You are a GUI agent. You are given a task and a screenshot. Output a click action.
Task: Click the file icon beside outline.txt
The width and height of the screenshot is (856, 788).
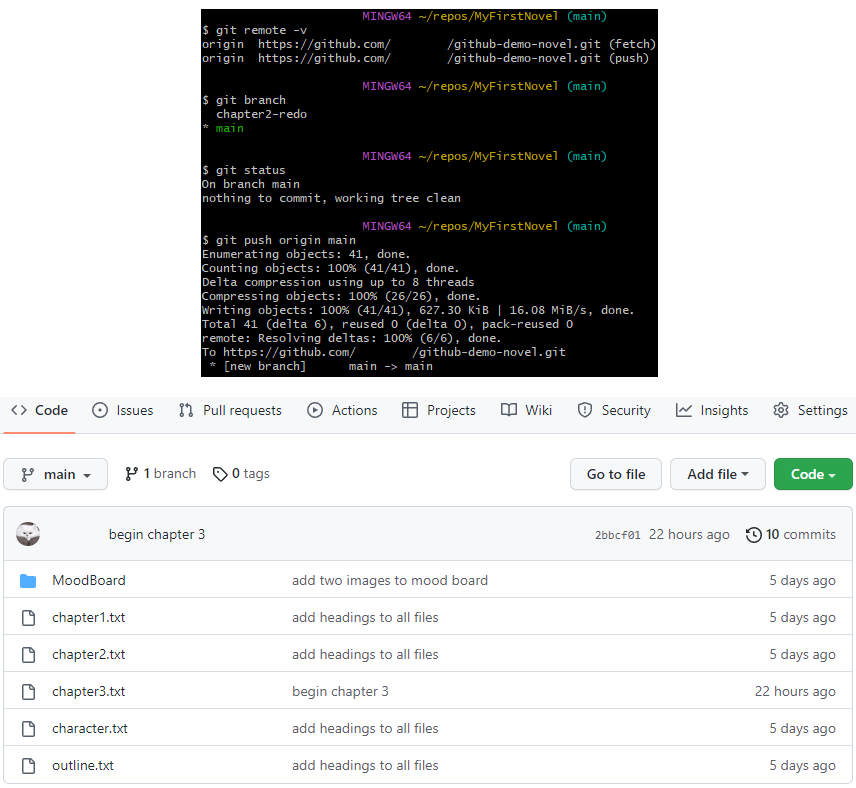tap(28, 766)
